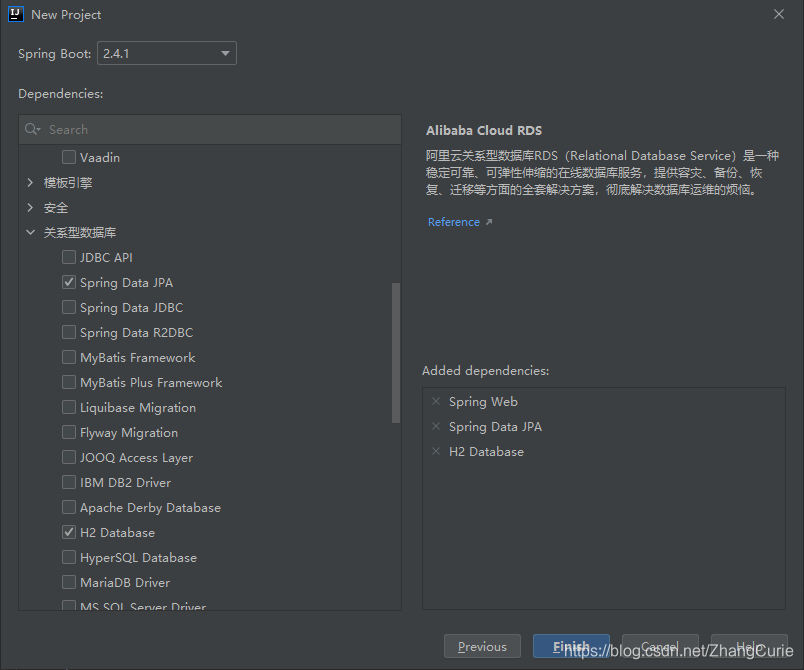
Task: Select H2 Database in added dependencies list
Action: 486,452
